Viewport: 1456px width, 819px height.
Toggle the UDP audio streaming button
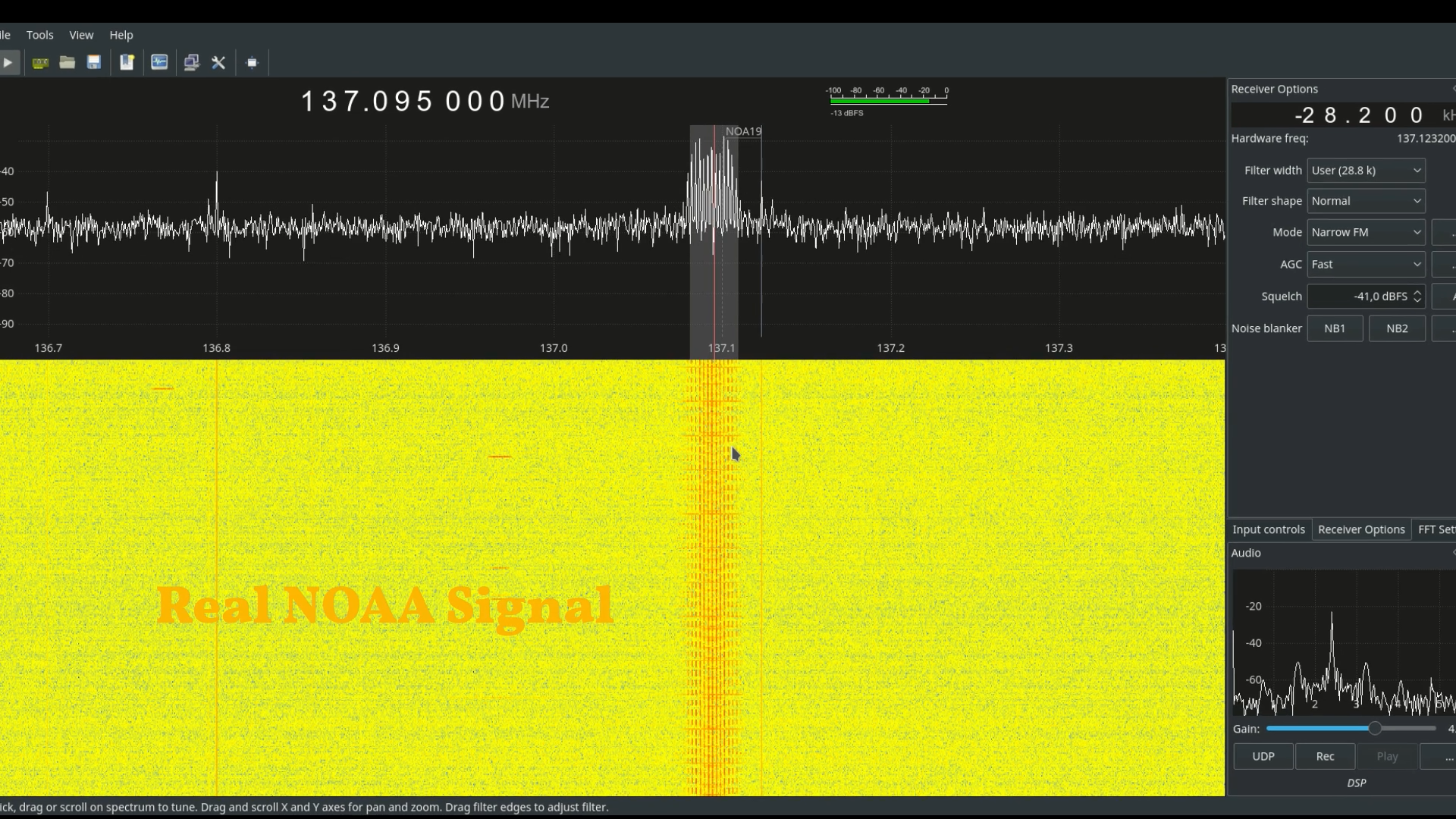1263,756
